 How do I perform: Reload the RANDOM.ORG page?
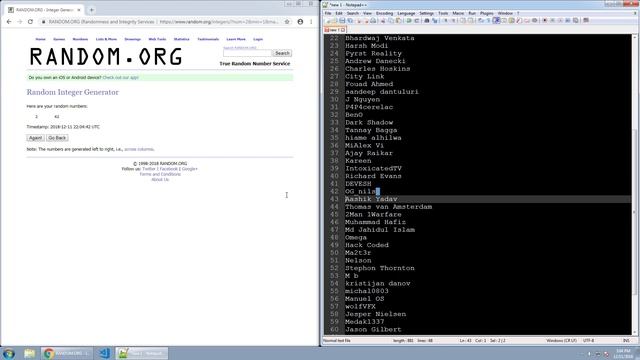(x=30, y=22)
